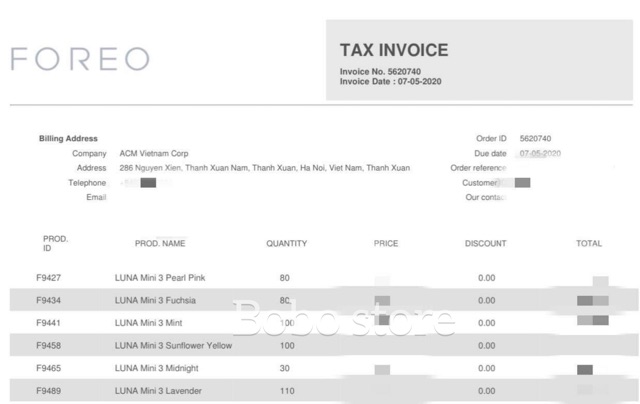Viewport: 640px width, 404px height.
Task: Click discount 0.00 in Midnight row
Action: 487,368
